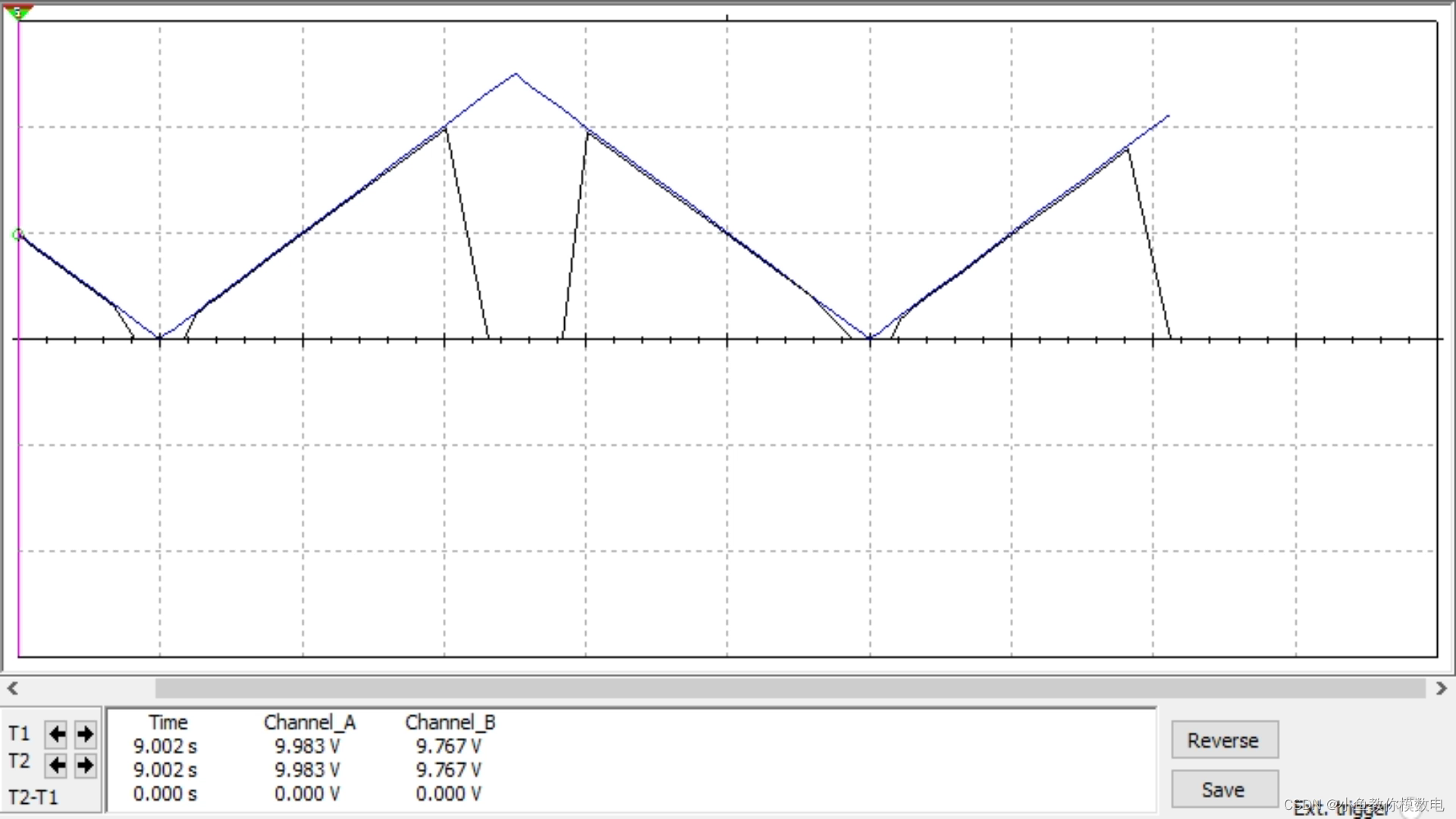Click the Channel_B column header
This screenshot has height=819, width=1456.
point(450,723)
